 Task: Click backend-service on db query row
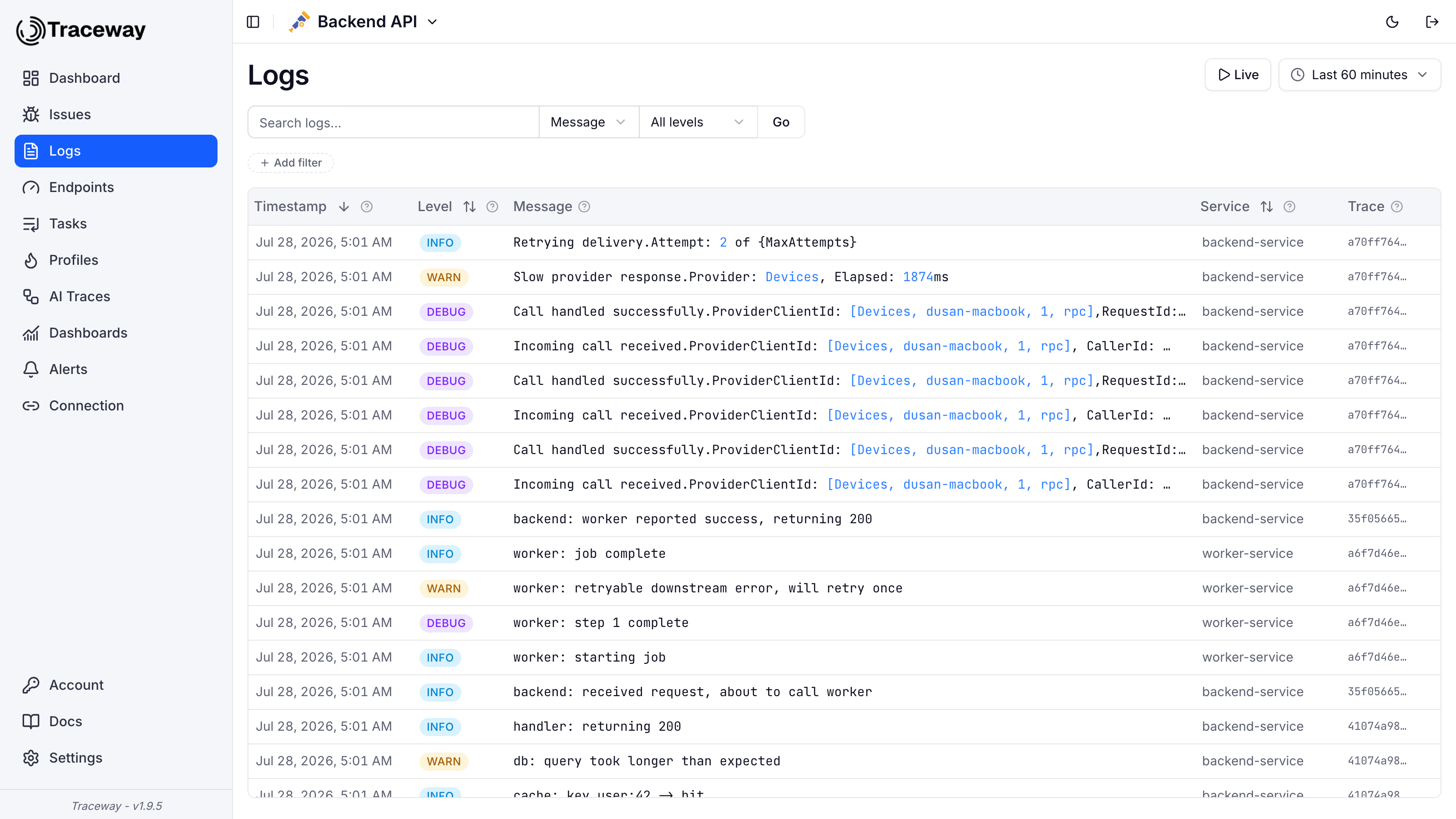[1253, 761]
